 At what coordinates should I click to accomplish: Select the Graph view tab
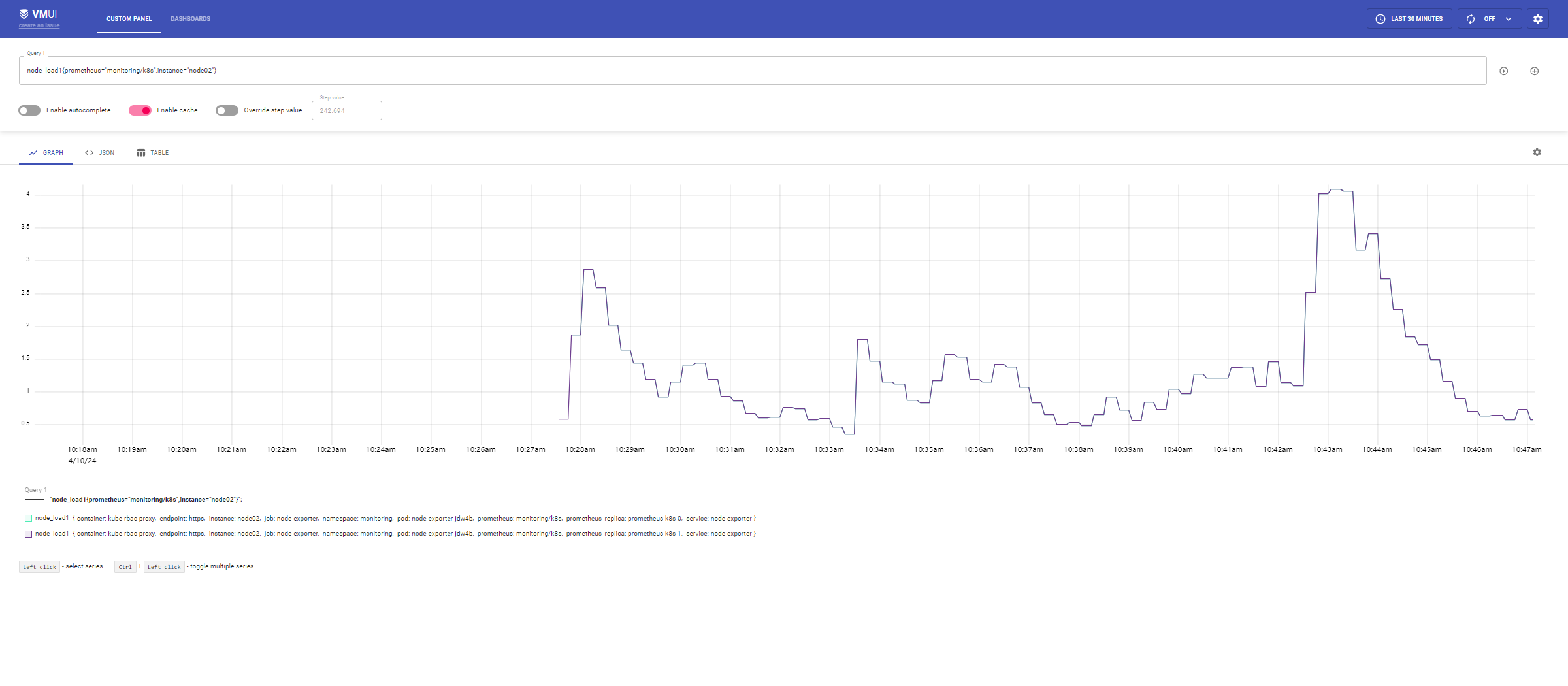pyautogui.click(x=46, y=153)
